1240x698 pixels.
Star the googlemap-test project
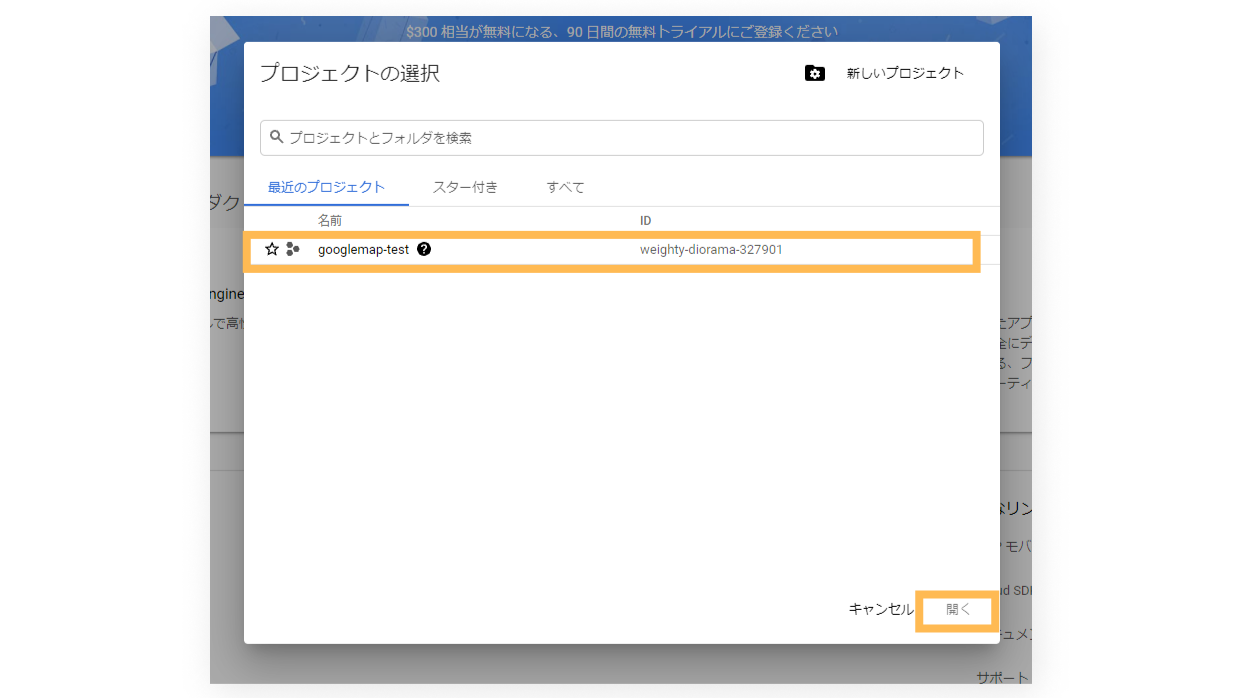click(272, 249)
